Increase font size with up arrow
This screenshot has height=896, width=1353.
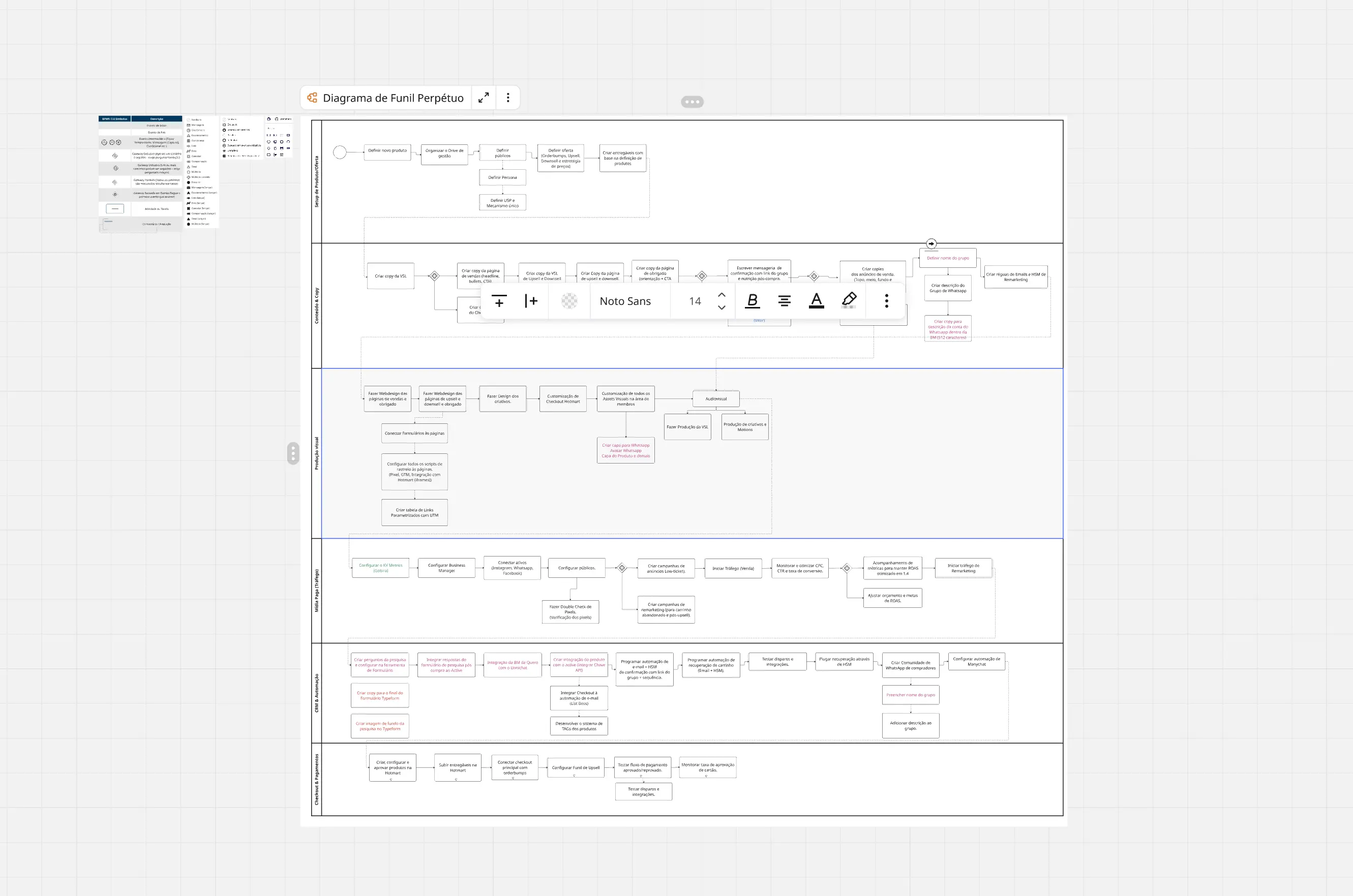(721, 295)
